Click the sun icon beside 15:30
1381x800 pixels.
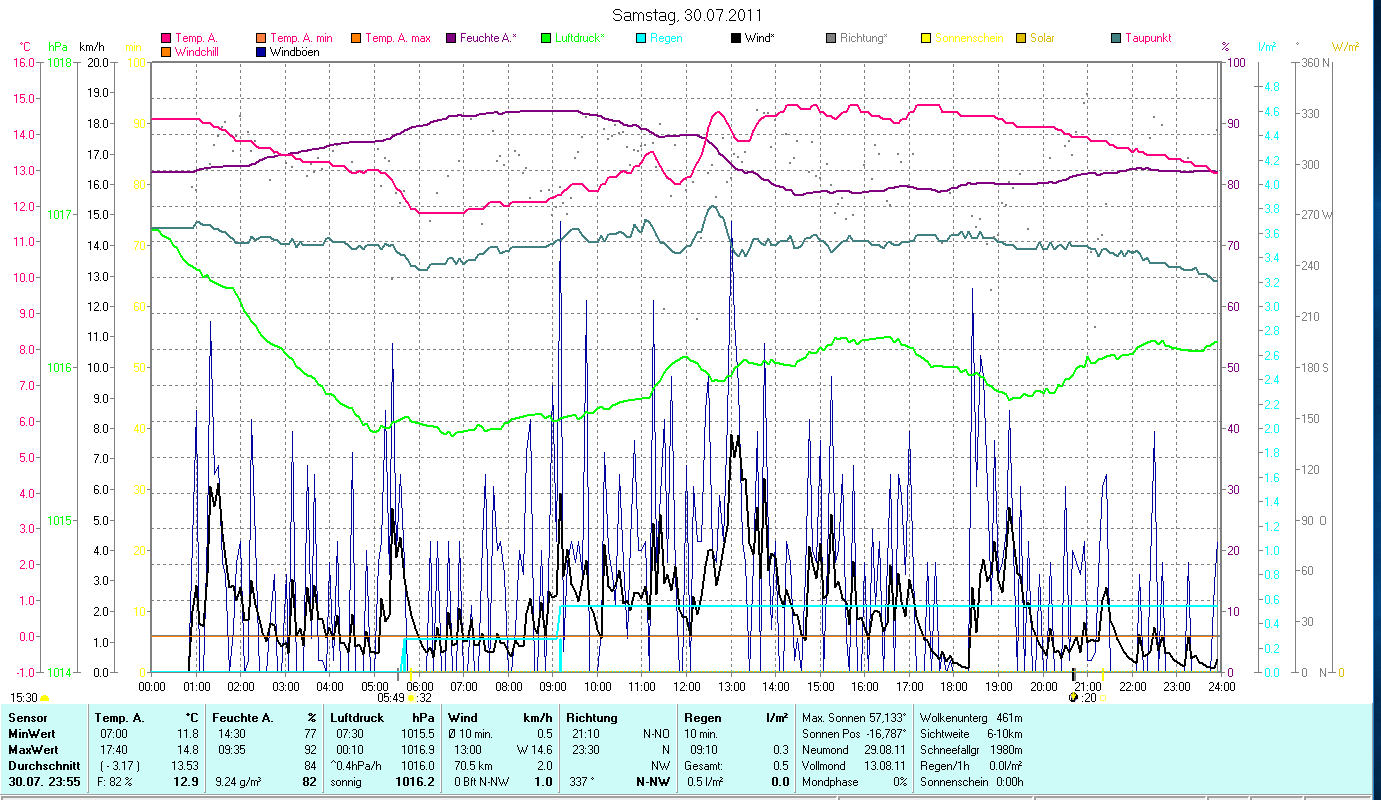(x=45, y=698)
